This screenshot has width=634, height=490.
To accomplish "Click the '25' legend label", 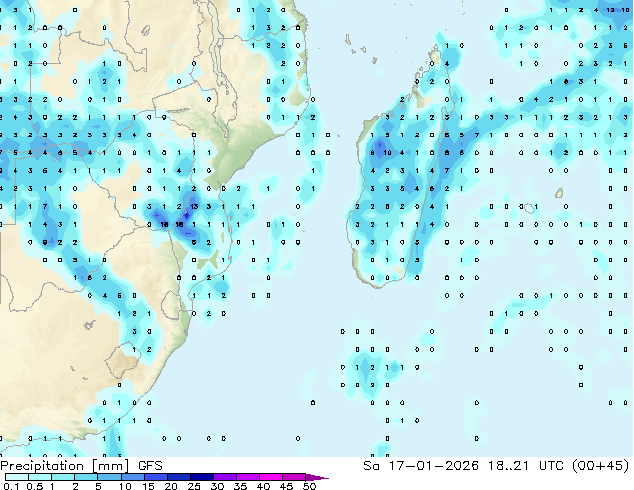I will click(194, 486).
